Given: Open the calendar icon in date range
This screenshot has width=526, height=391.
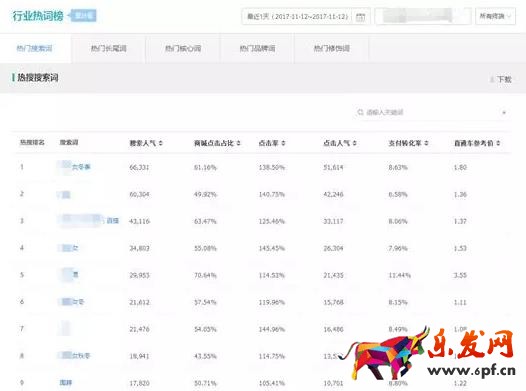Looking at the screenshot, I should point(360,16).
